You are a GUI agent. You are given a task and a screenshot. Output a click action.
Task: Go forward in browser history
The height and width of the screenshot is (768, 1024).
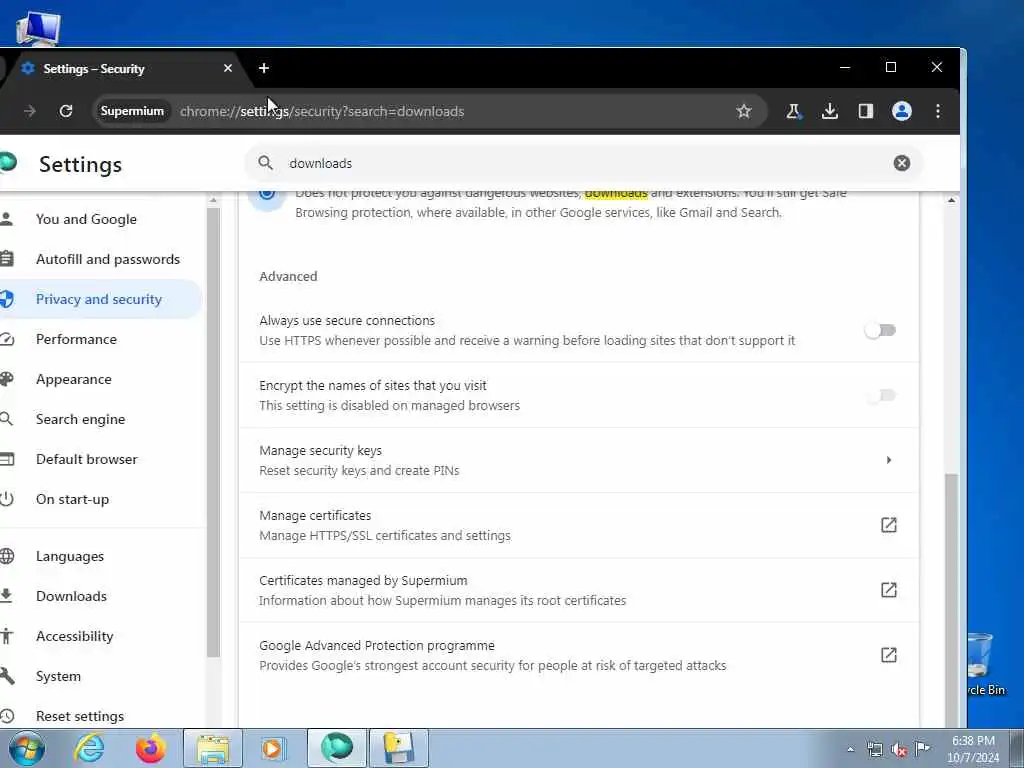(x=30, y=111)
